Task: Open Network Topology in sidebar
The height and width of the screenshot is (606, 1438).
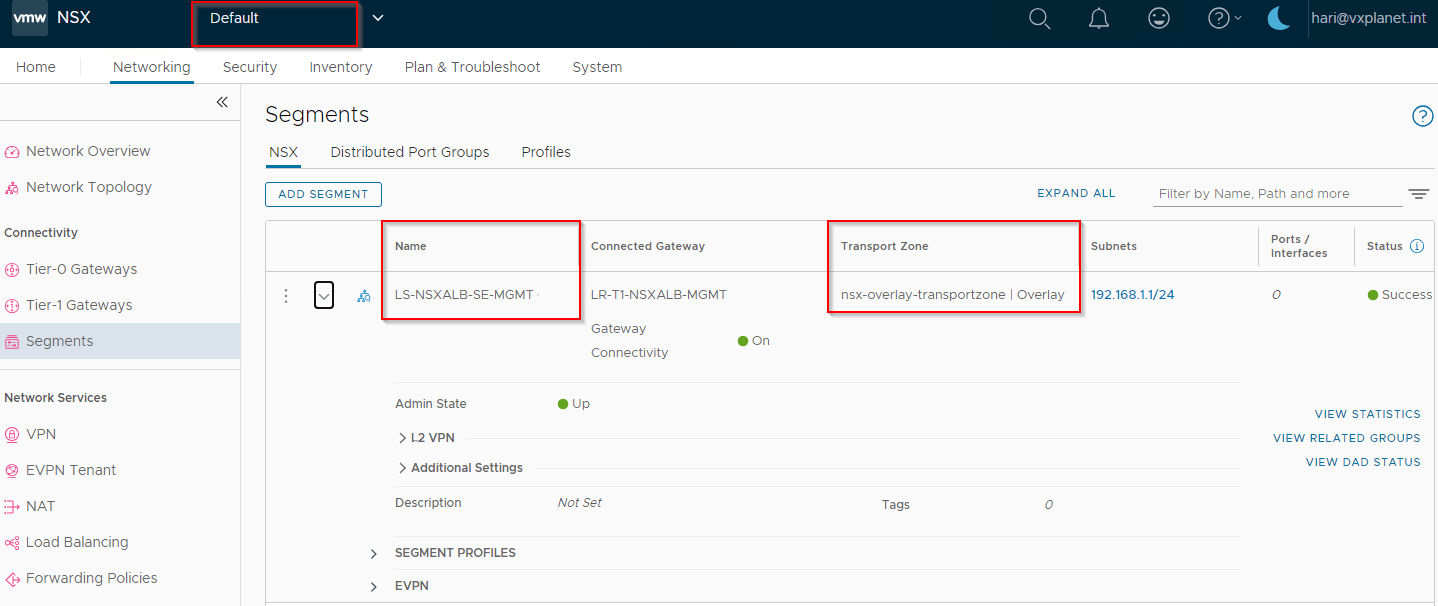Action: coord(89,188)
